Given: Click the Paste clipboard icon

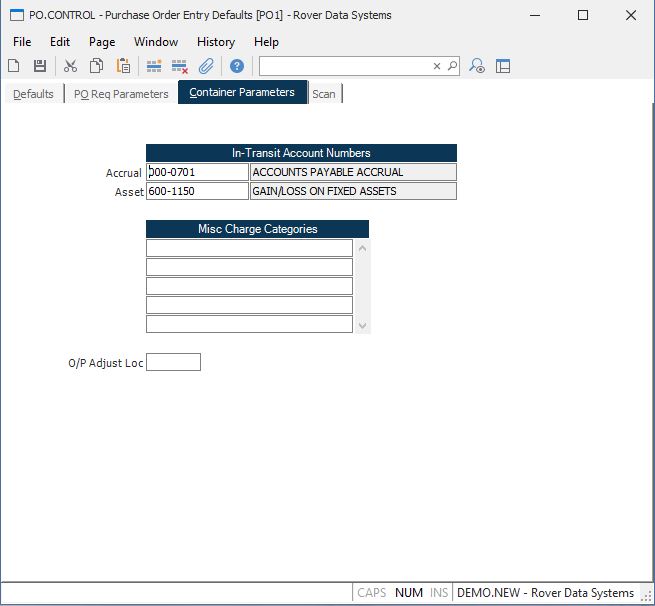Looking at the screenshot, I should [123, 66].
